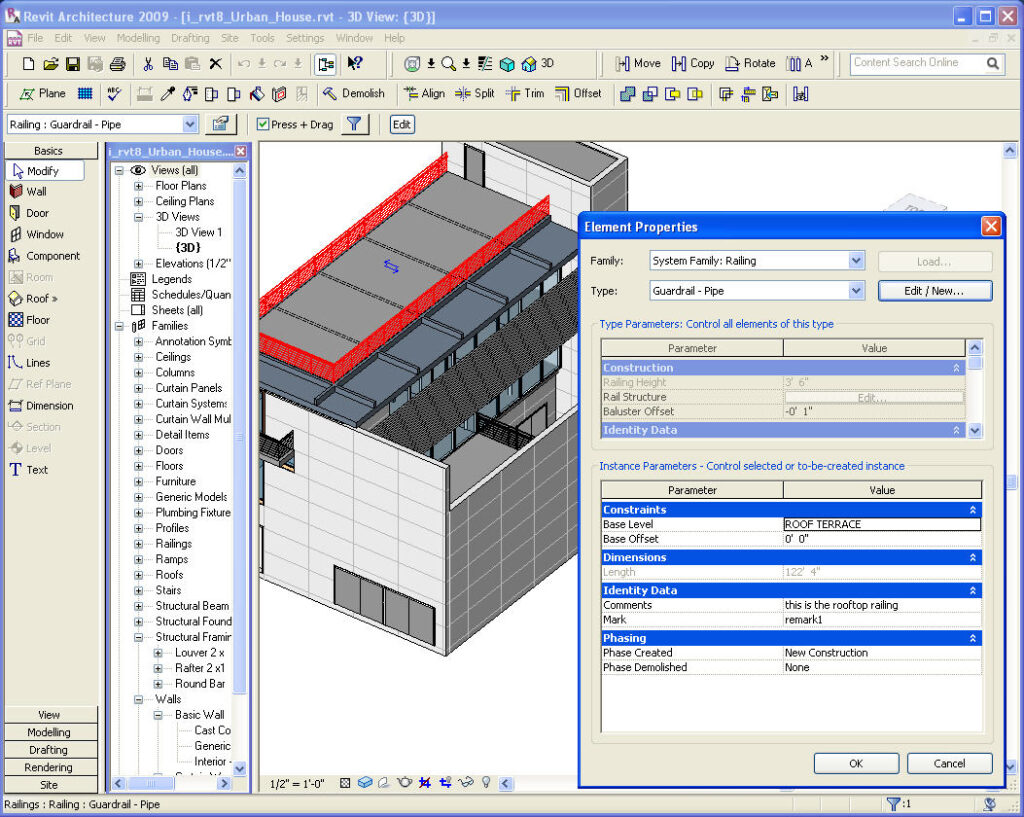Expand the Railings family node
Screen dimensions: 1024x817
(x=138, y=544)
